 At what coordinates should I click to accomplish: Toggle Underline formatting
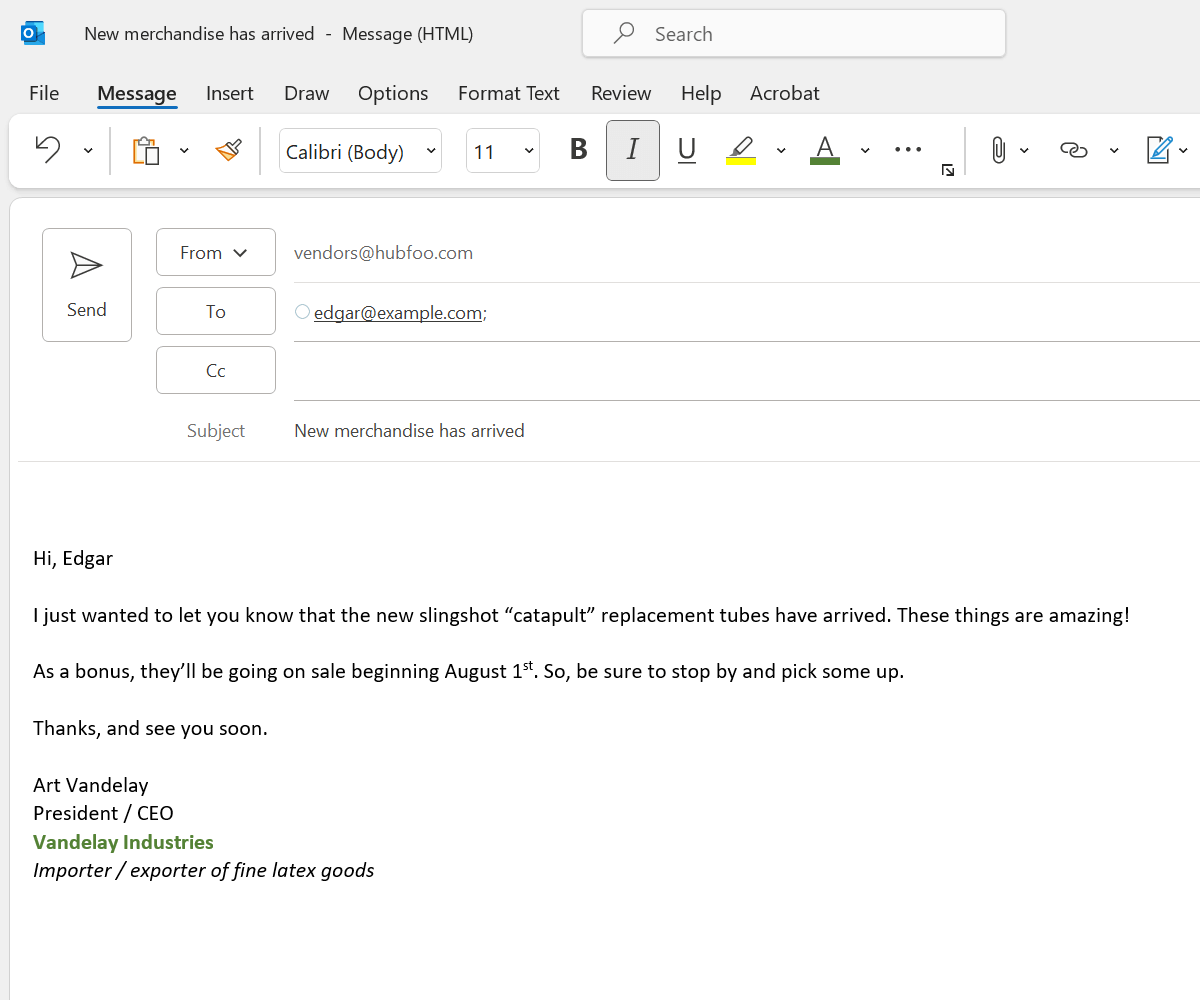[687, 151]
